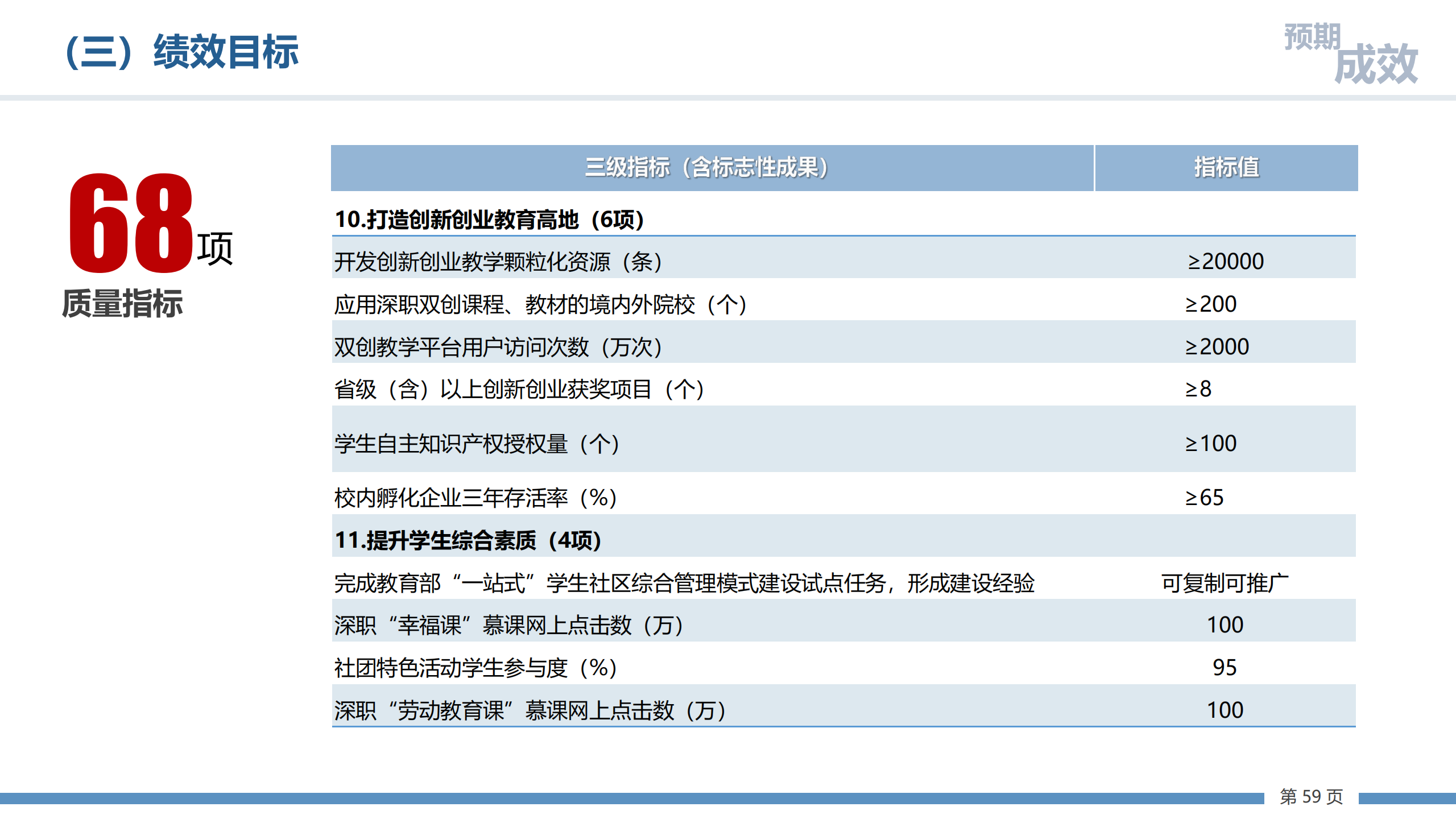Image resolution: width=1456 pixels, height=819 pixels.
Task: Click section heading 10.打造创新创业教育高地
Action: click(489, 220)
